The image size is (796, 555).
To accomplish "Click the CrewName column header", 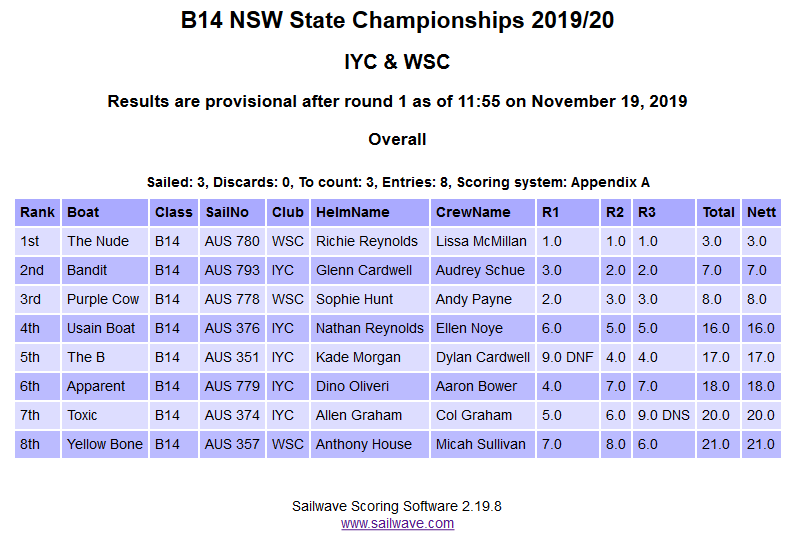I will pyautogui.click(x=483, y=212).
